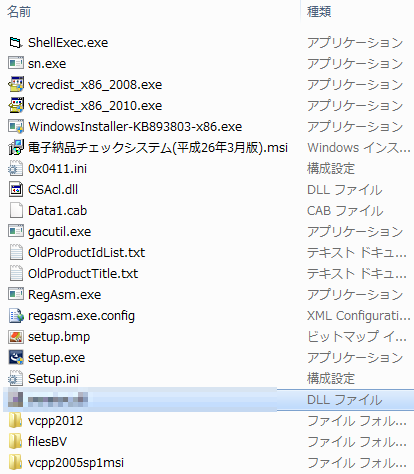
Task: Click the 0x0411.ini gear icon
Action: coord(16,169)
